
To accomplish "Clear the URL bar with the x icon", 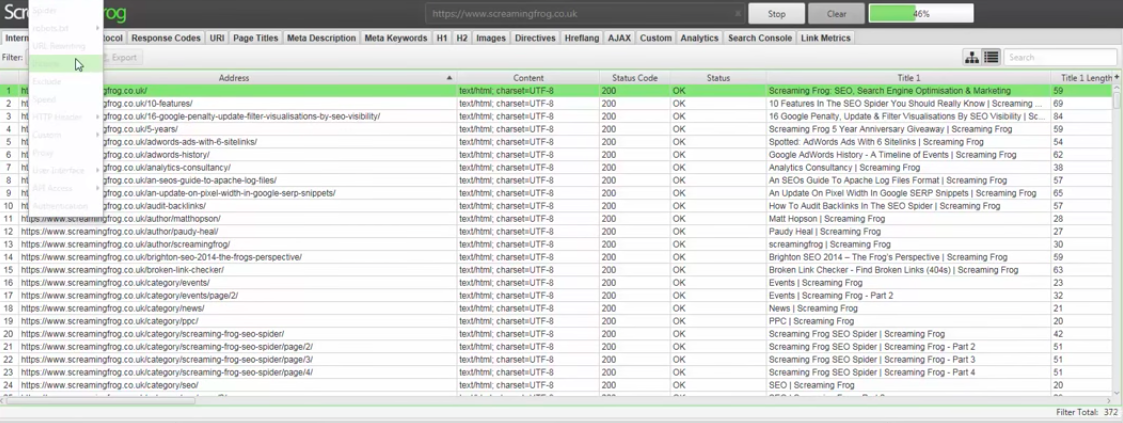I will click(x=738, y=14).
